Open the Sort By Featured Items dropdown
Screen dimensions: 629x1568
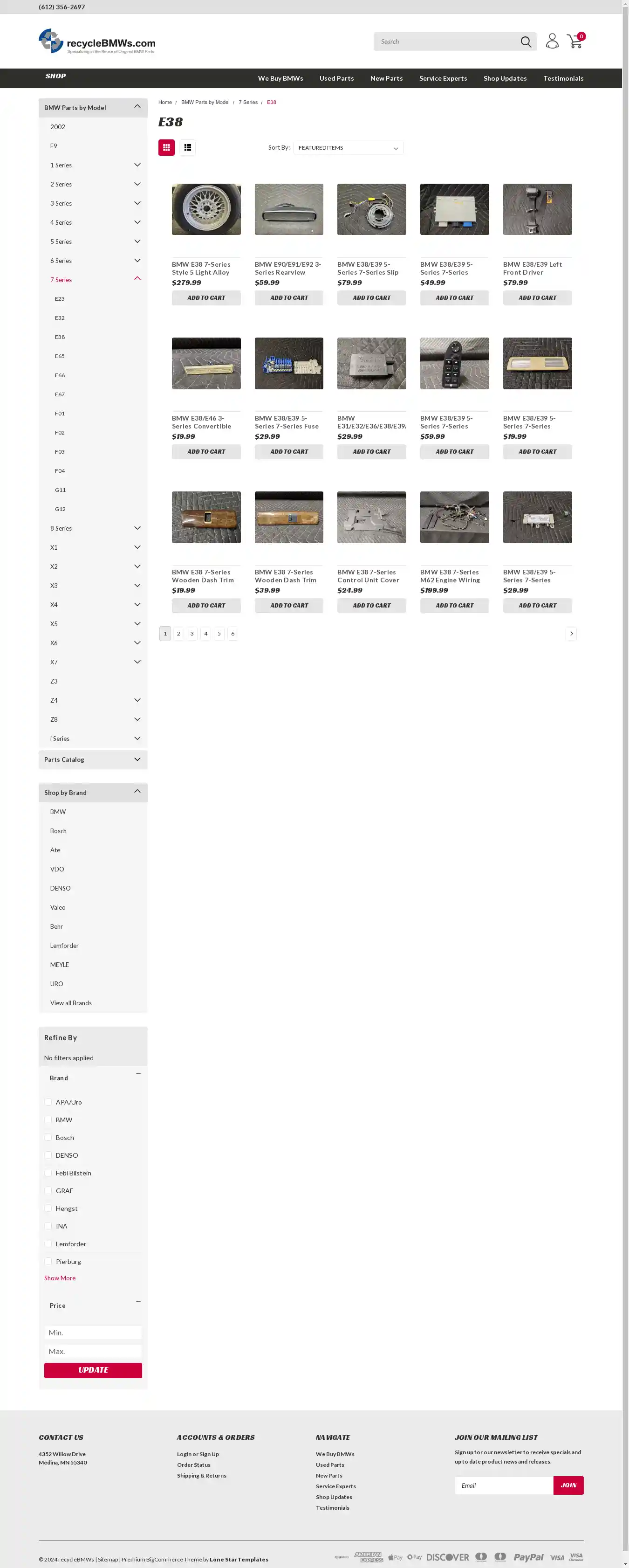[348, 148]
